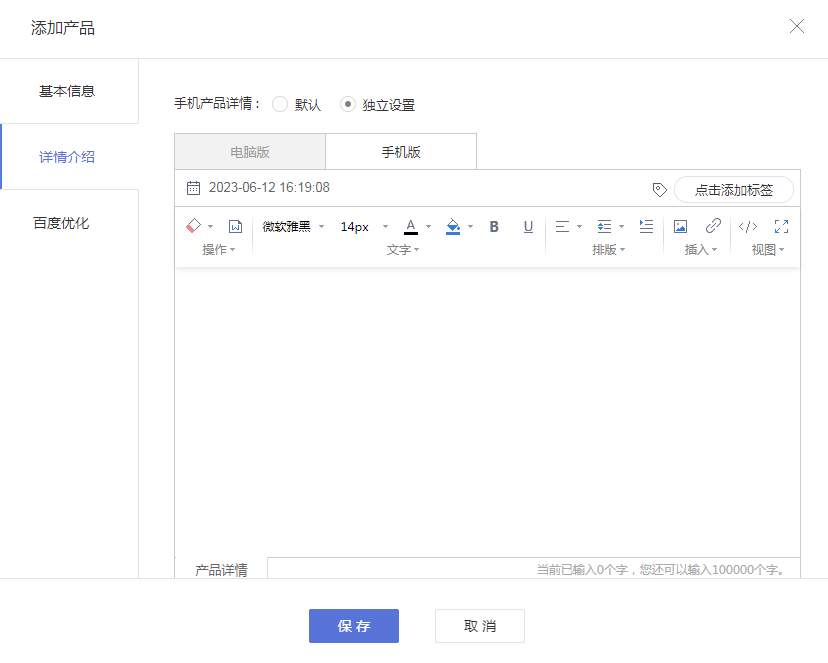Switch to the 电脑版 tab
828x663 pixels.
(x=250, y=152)
